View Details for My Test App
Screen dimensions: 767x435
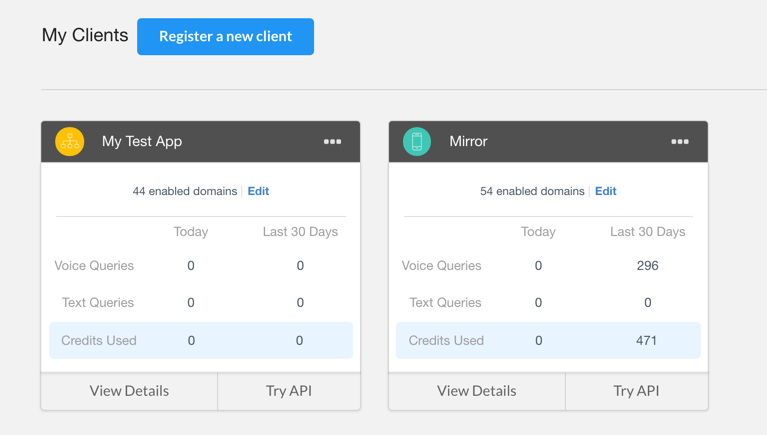point(129,391)
